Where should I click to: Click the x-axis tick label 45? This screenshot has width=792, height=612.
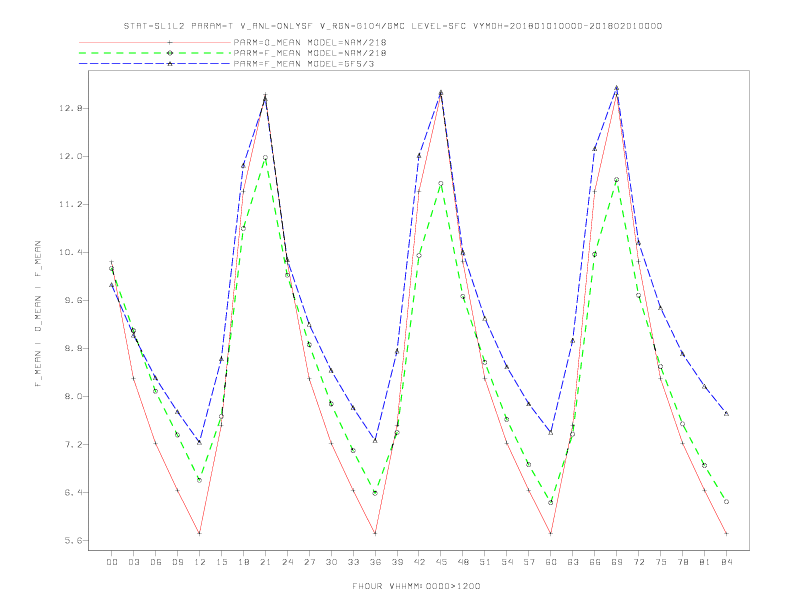tap(441, 562)
